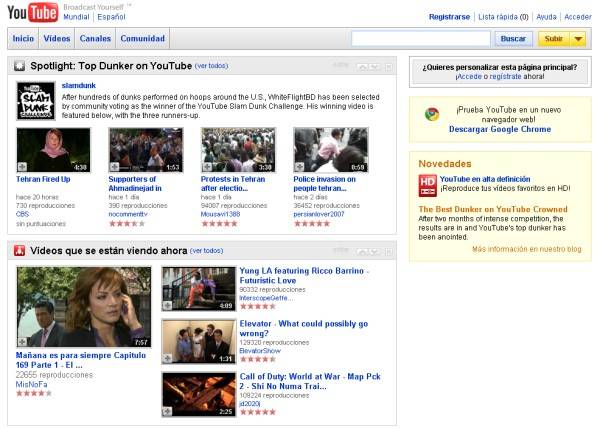The height and width of the screenshot is (428, 600).
Task: Move the Videos viendo ahora module down
Action: tap(375, 252)
